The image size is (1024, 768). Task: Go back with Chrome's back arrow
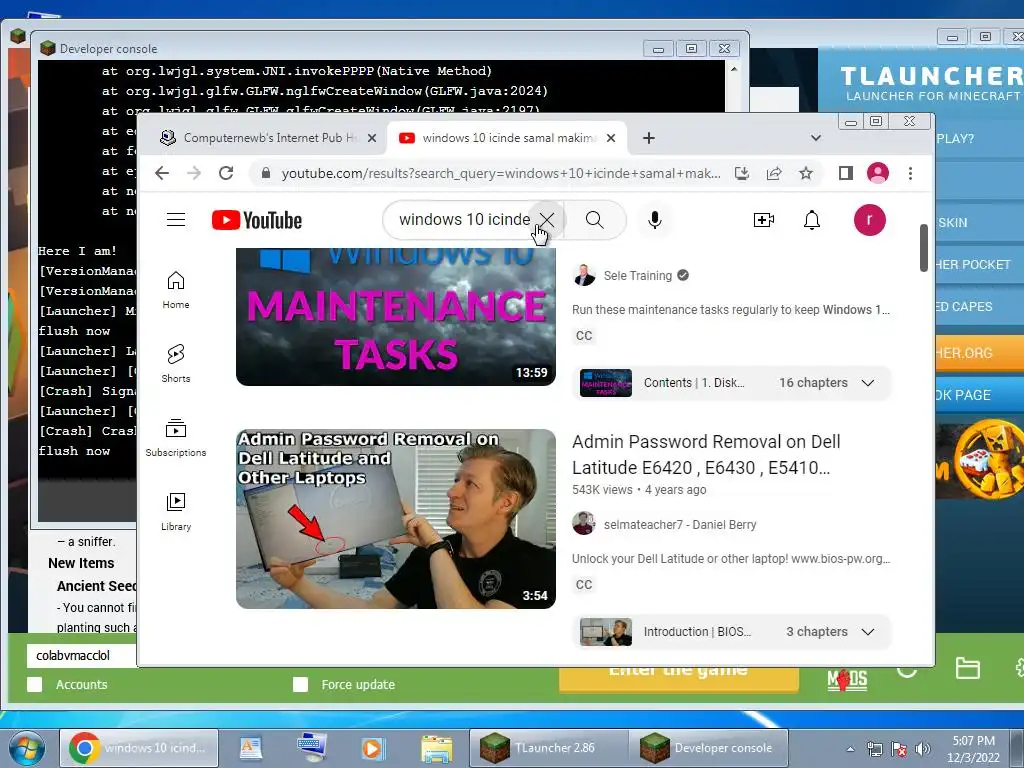coord(162,173)
